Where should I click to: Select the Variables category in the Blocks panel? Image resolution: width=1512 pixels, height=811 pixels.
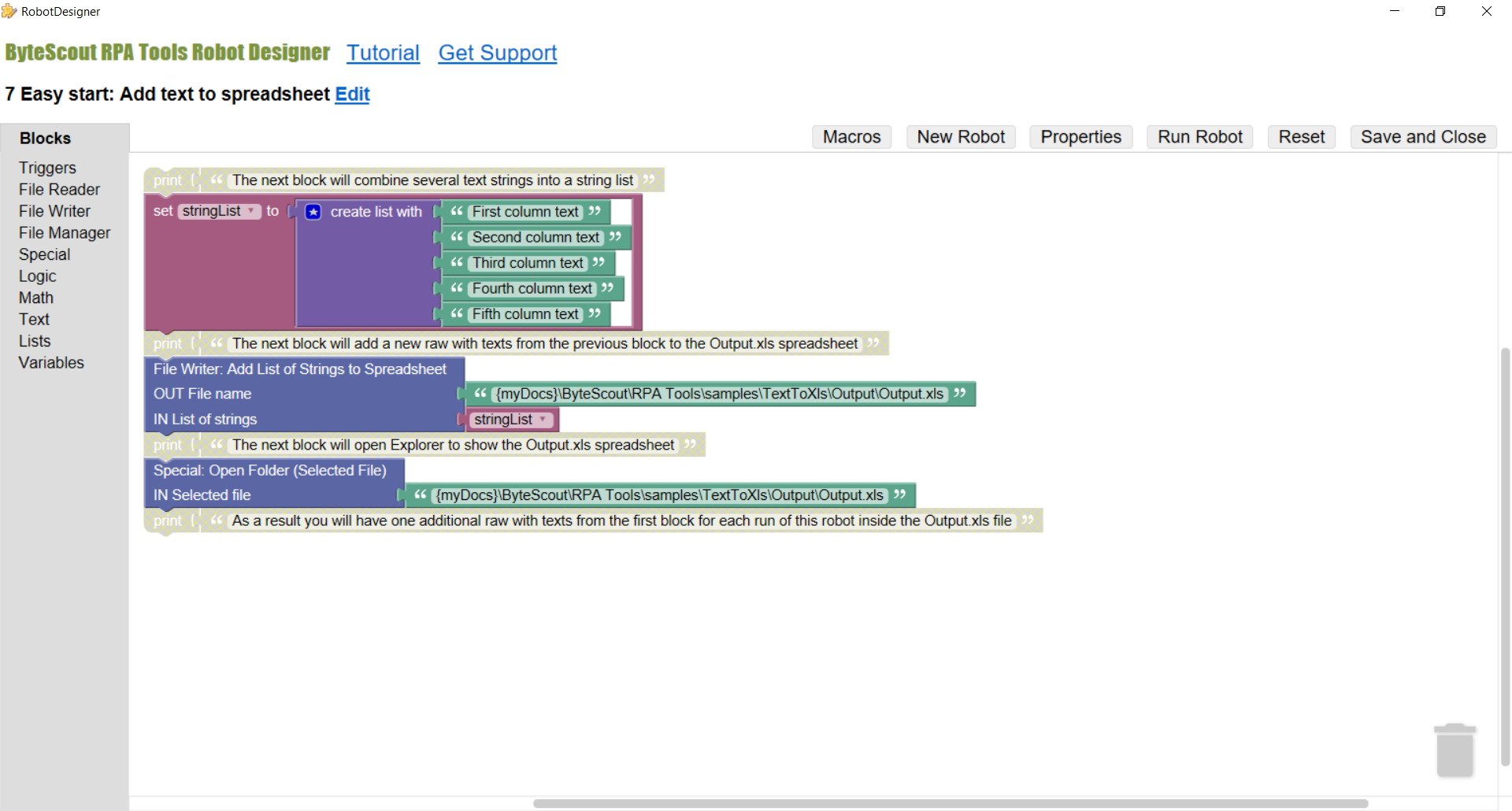(50, 362)
